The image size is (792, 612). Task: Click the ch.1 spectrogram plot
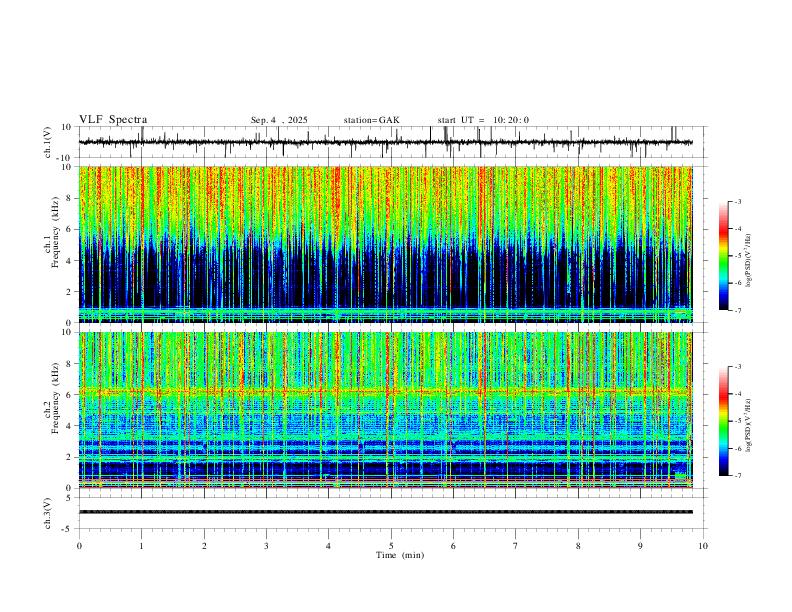click(x=385, y=244)
